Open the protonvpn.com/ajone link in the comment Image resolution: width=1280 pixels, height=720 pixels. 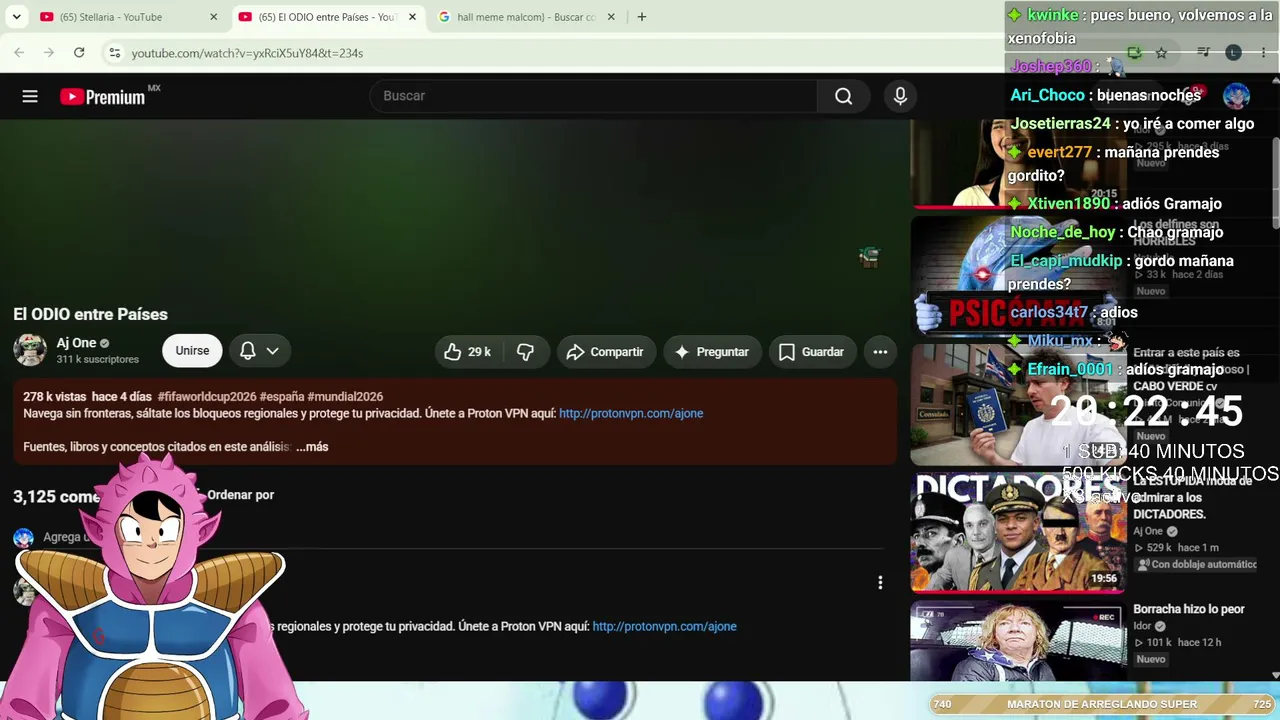tap(664, 627)
